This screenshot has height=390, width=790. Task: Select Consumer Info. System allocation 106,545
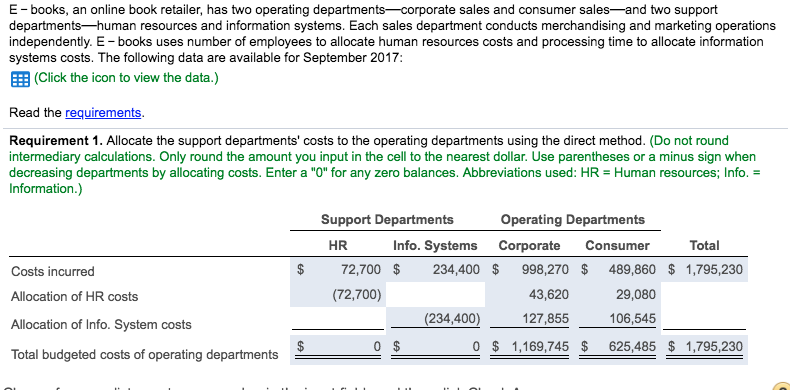point(626,318)
